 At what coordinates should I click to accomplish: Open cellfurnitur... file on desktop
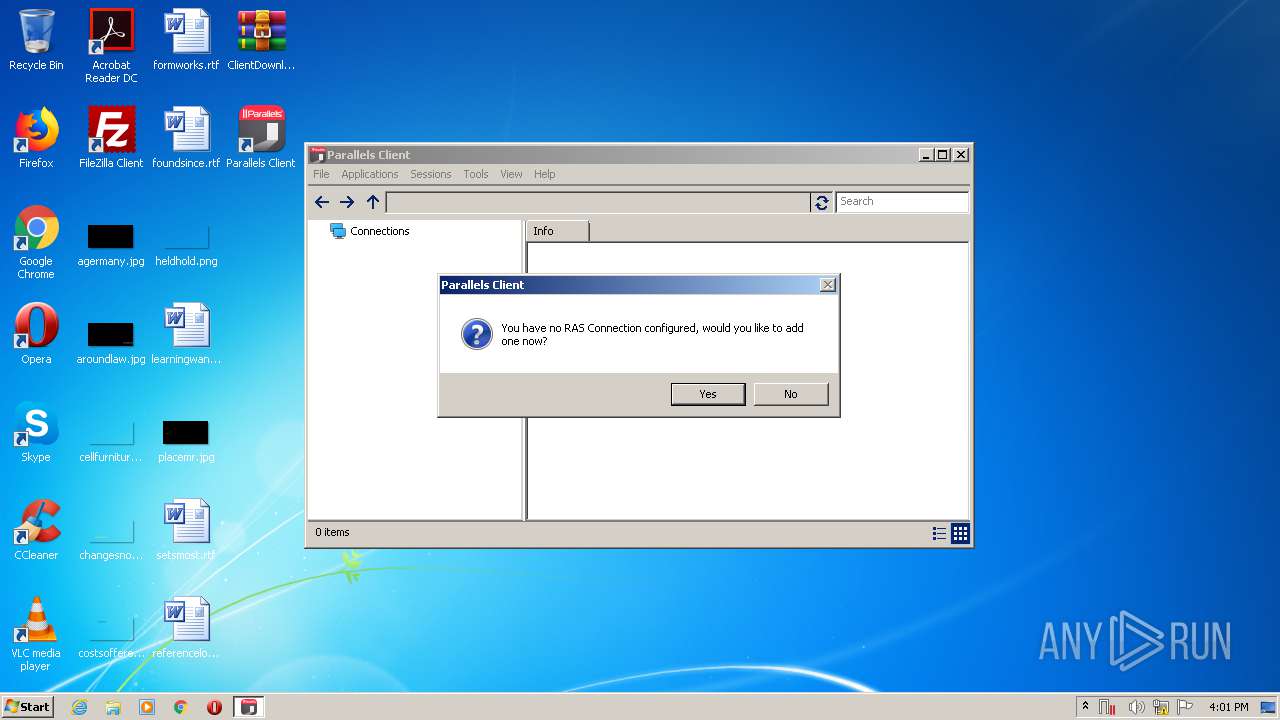(111, 441)
